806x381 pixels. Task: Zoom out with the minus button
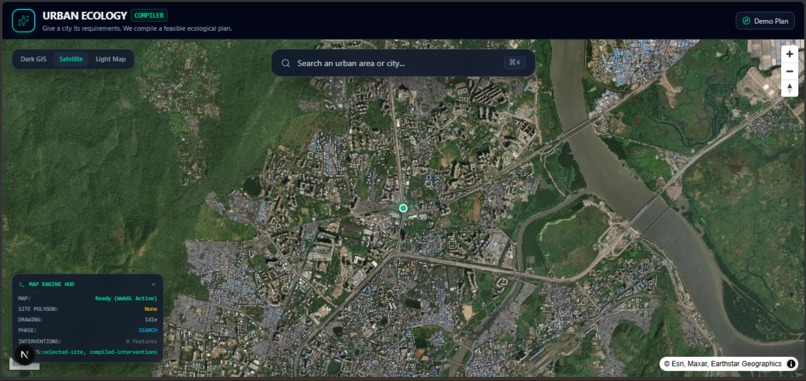(790, 71)
